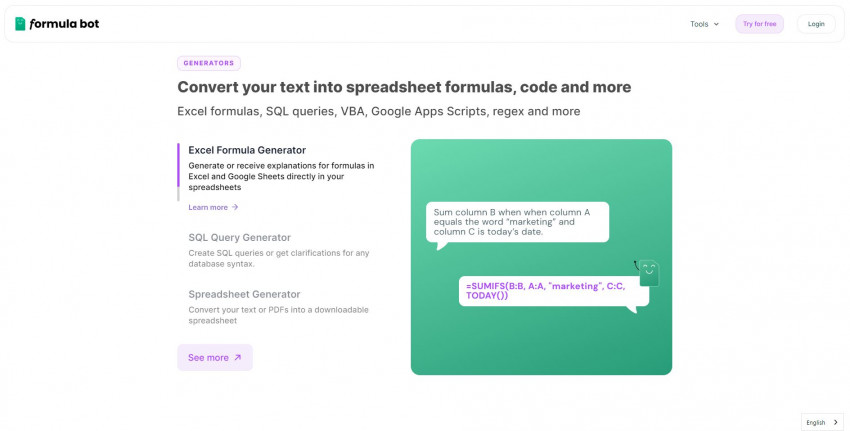Click the See more diagonal arrow icon
The image size is (850, 431).
click(x=238, y=357)
